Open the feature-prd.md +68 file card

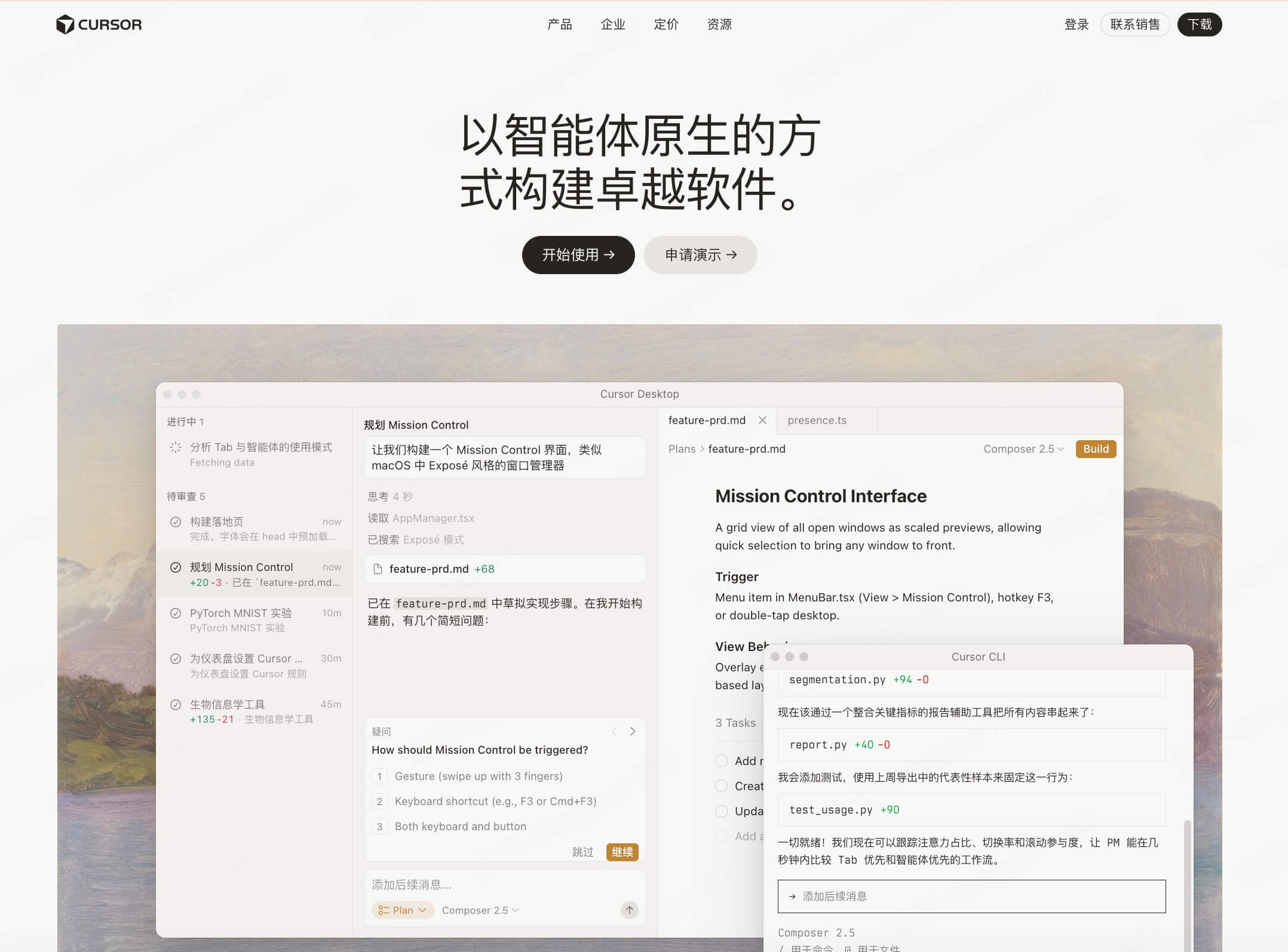[505, 569]
